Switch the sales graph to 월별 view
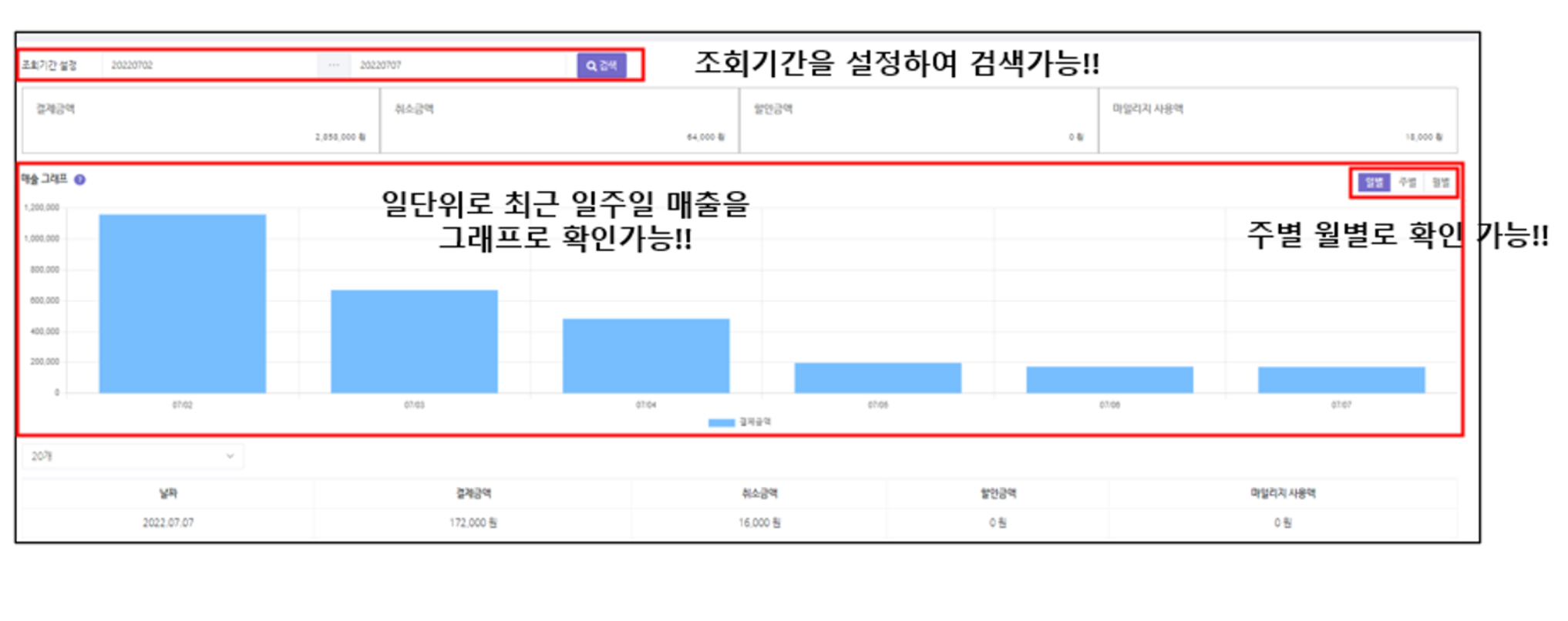Image resolution: width=1568 pixels, height=621 pixels. (x=1440, y=183)
